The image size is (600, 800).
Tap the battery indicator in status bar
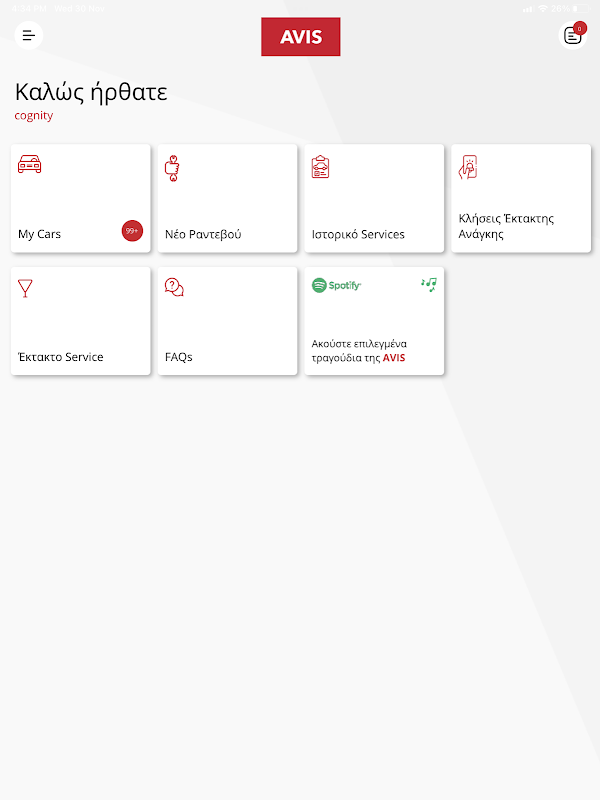click(581, 9)
